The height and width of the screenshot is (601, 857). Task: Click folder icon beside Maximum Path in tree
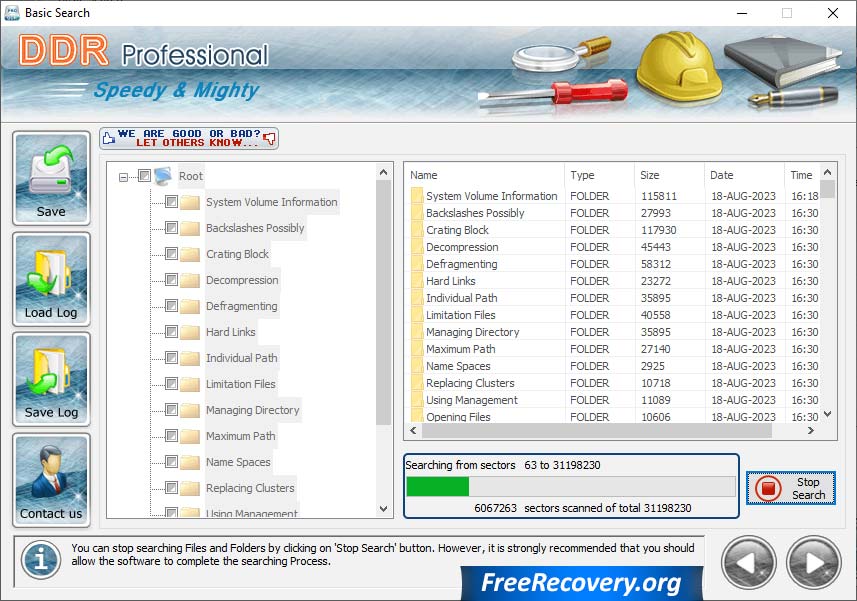pyautogui.click(x=190, y=437)
